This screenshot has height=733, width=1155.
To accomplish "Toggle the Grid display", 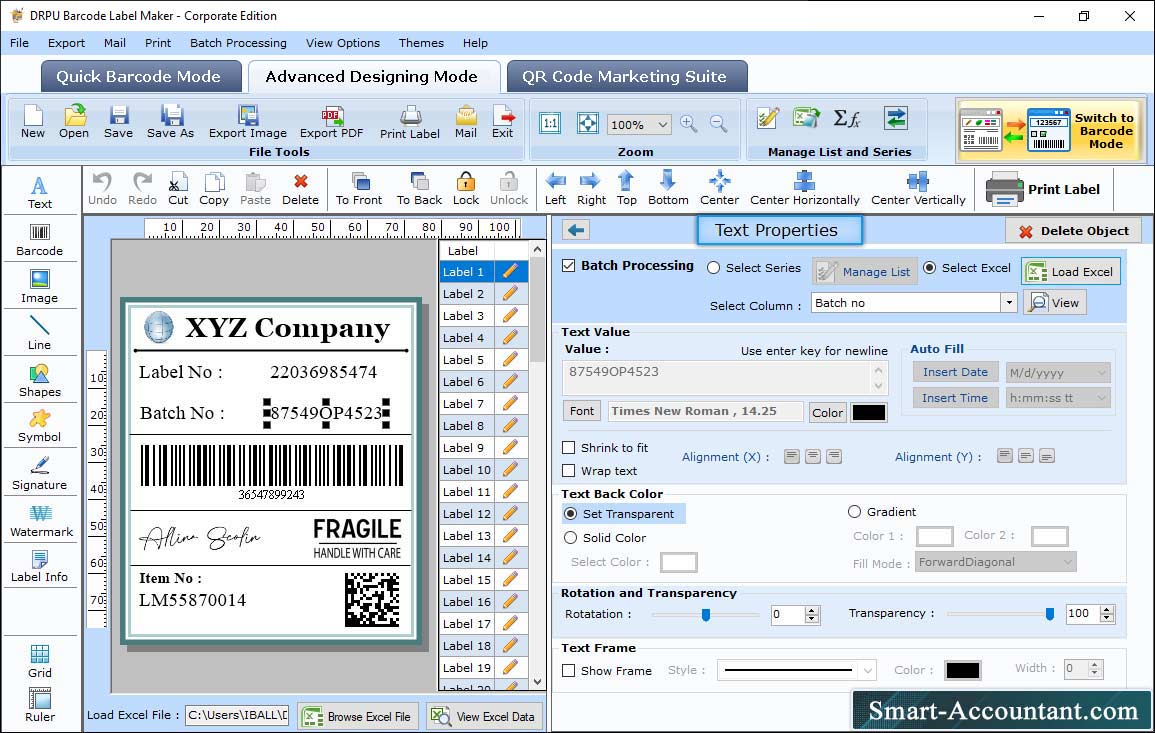I will 40,661.
